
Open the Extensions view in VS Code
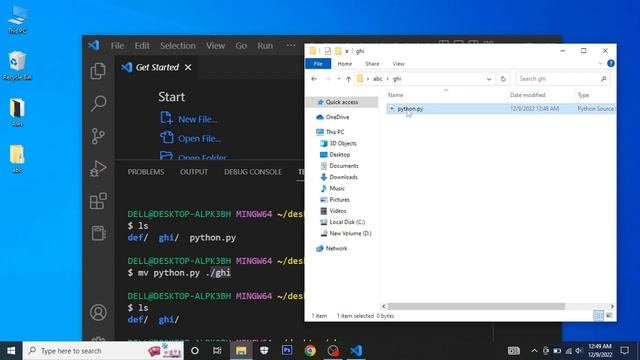coord(98,201)
